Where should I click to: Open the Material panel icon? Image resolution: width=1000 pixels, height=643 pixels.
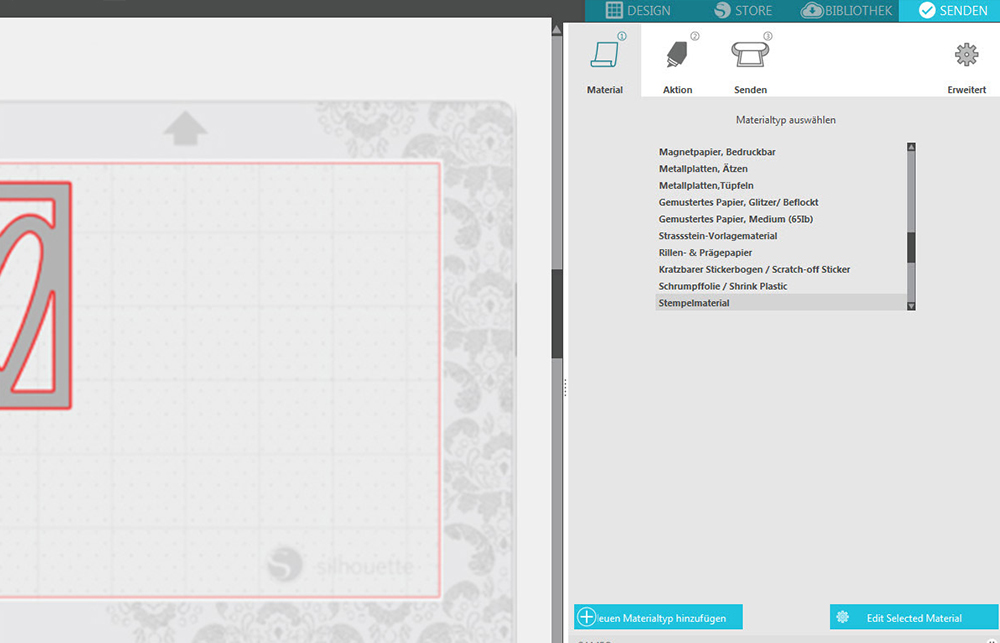(604, 56)
